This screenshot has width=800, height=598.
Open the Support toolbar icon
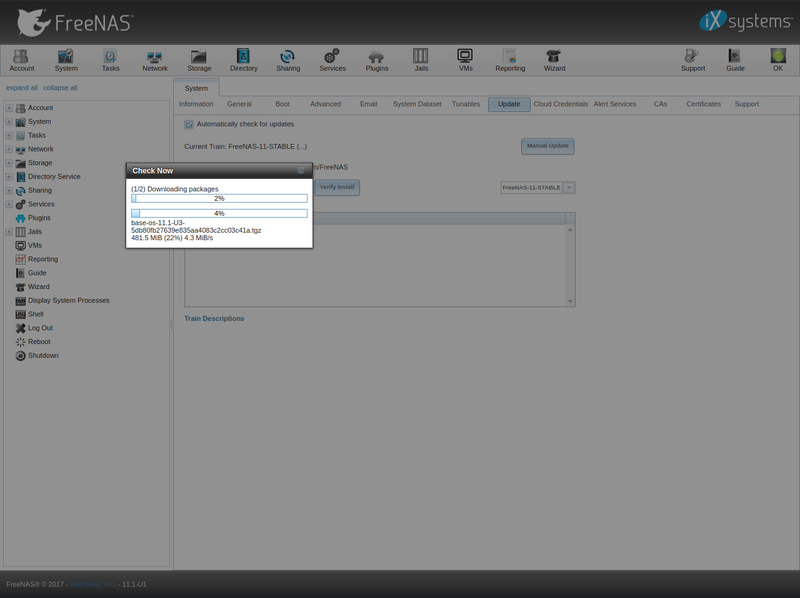(692, 60)
